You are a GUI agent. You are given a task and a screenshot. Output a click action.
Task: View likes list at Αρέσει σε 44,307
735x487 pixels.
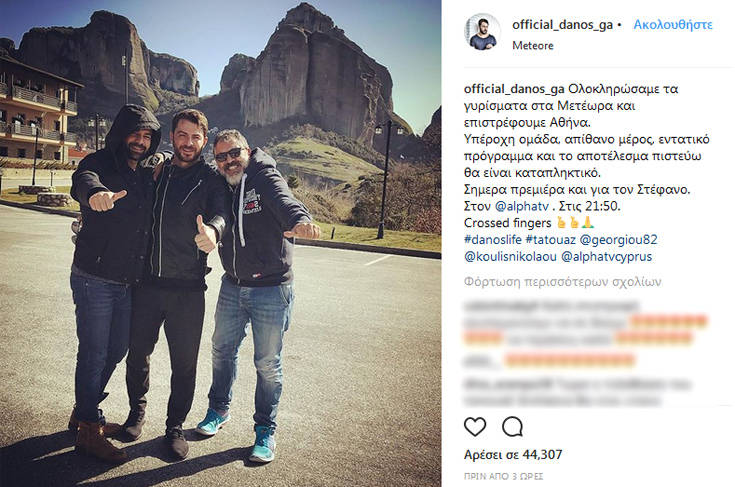click(513, 455)
